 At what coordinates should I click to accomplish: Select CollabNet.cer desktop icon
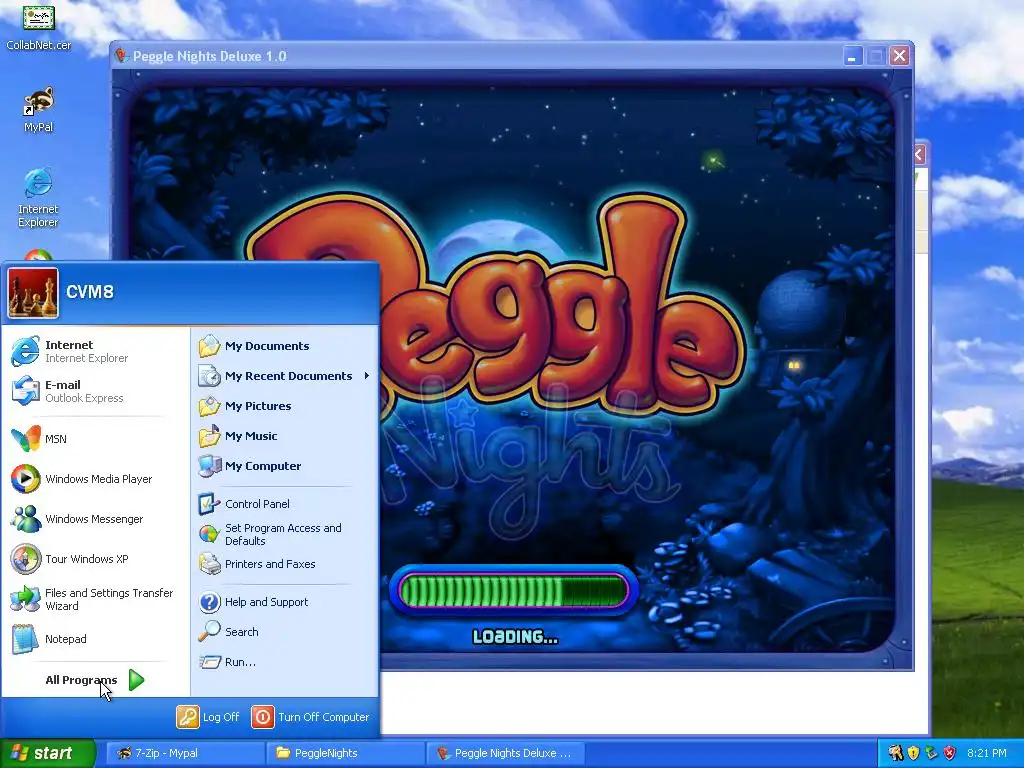click(x=39, y=27)
